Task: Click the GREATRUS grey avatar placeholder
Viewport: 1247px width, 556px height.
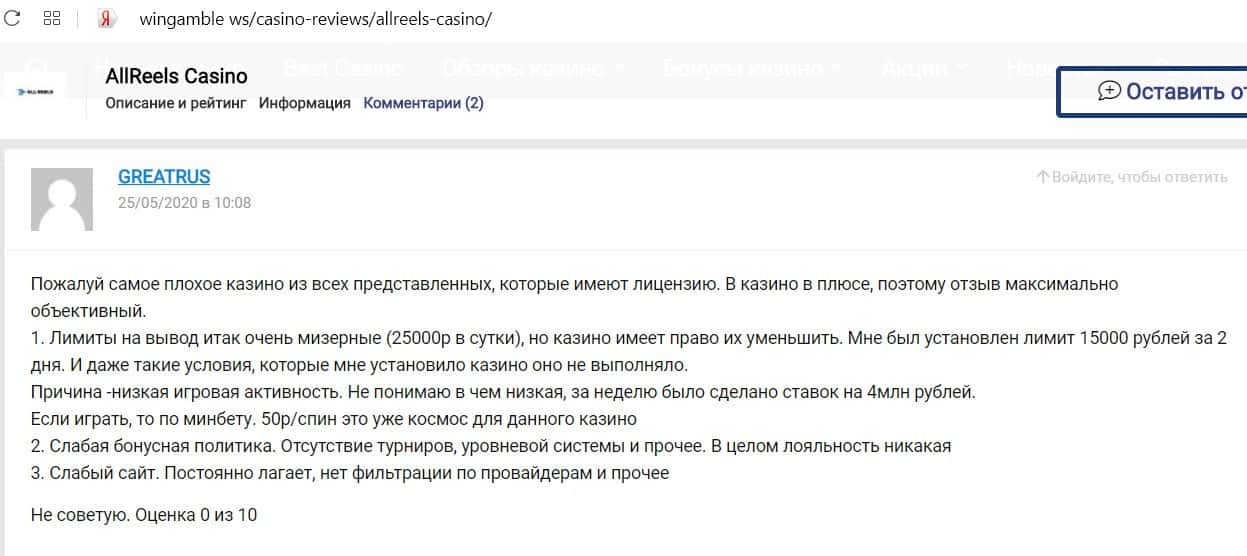Action: click(x=62, y=200)
